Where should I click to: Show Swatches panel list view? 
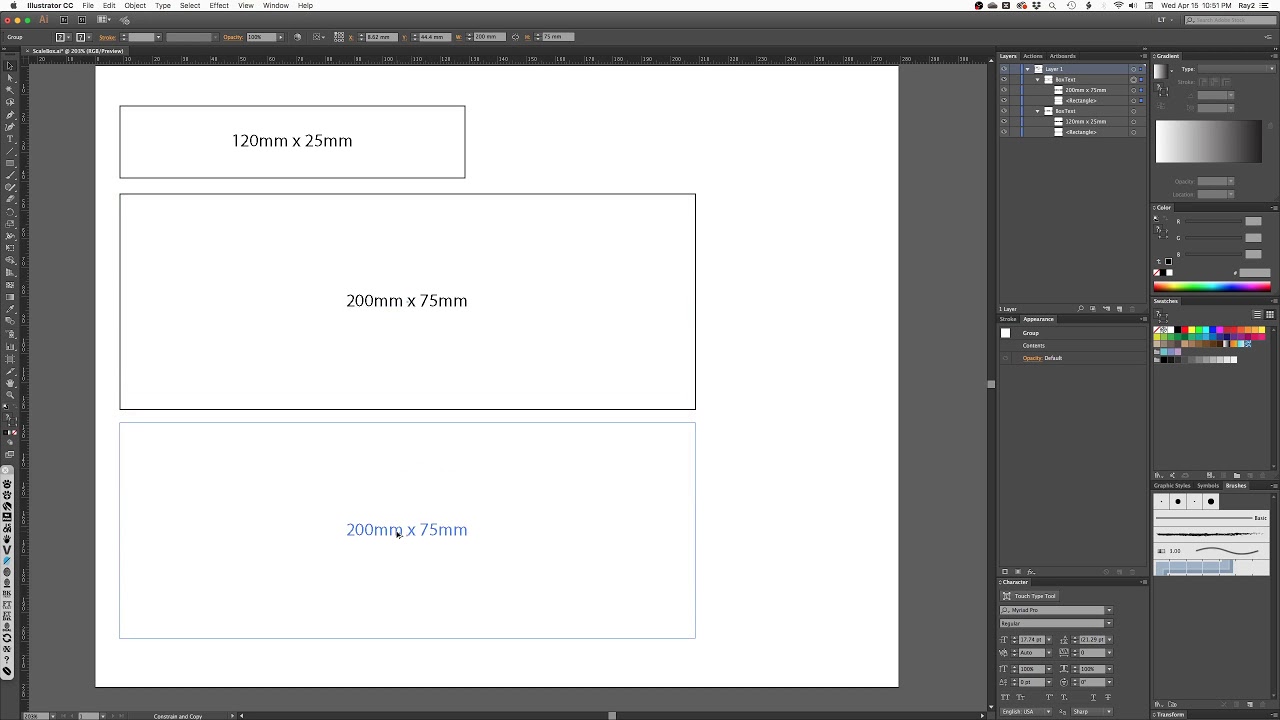click(x=1257, y=314)
